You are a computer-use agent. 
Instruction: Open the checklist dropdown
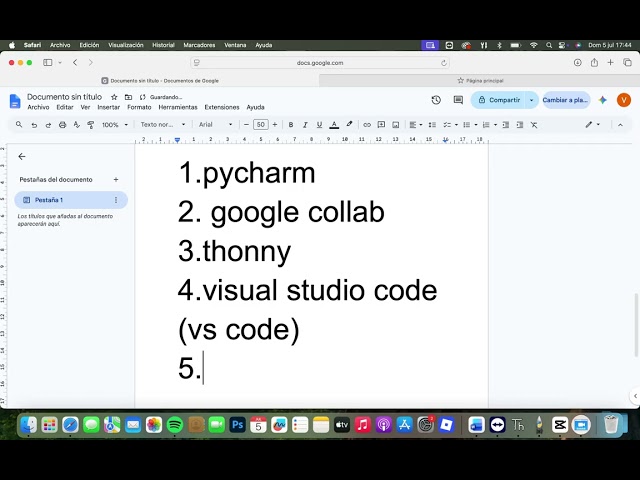450,124
